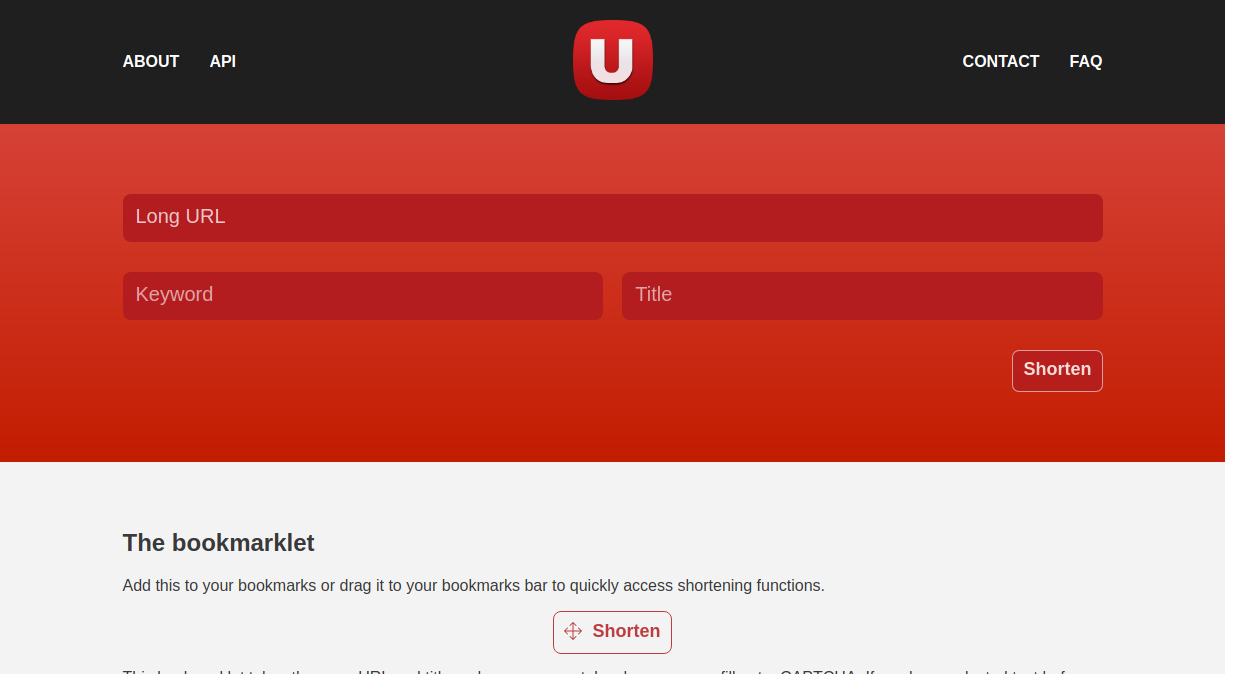Go to the CONTACT page
The image size is (1240, 674).
1001,61
